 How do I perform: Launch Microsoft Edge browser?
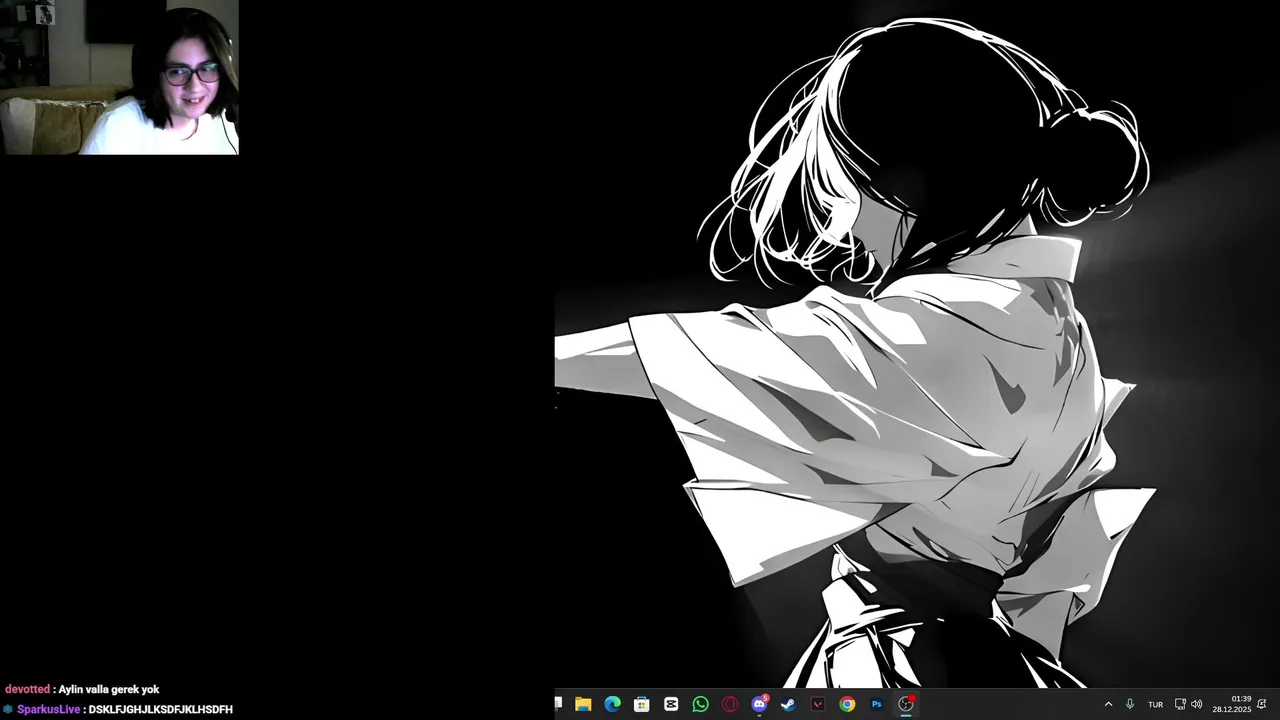(x=612, y=704)
